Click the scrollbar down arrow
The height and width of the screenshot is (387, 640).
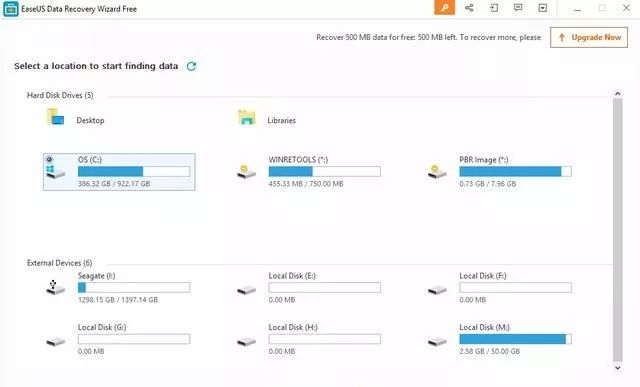pyautogui.click(x=618, y=367)
